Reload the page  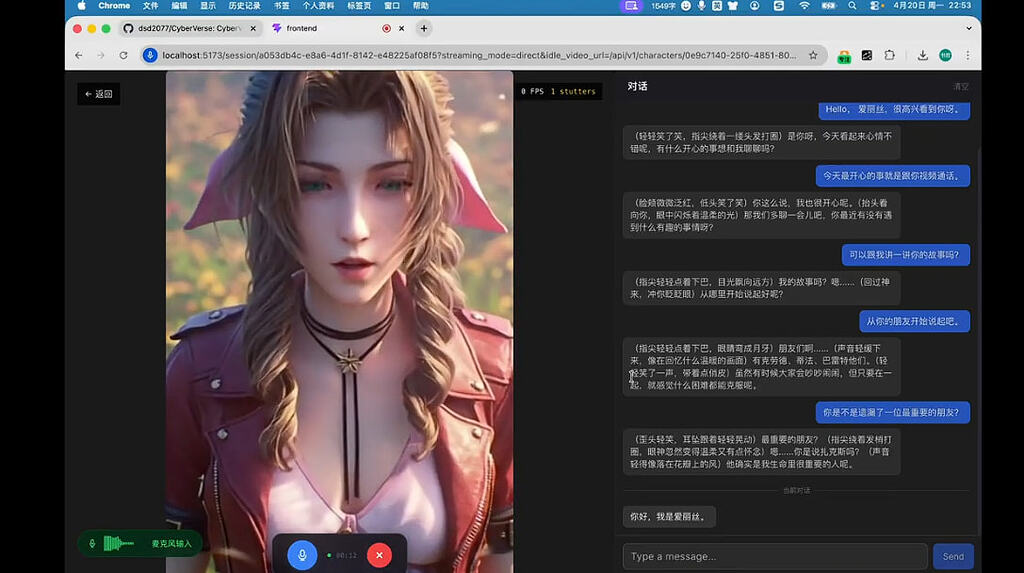[123, 56]
